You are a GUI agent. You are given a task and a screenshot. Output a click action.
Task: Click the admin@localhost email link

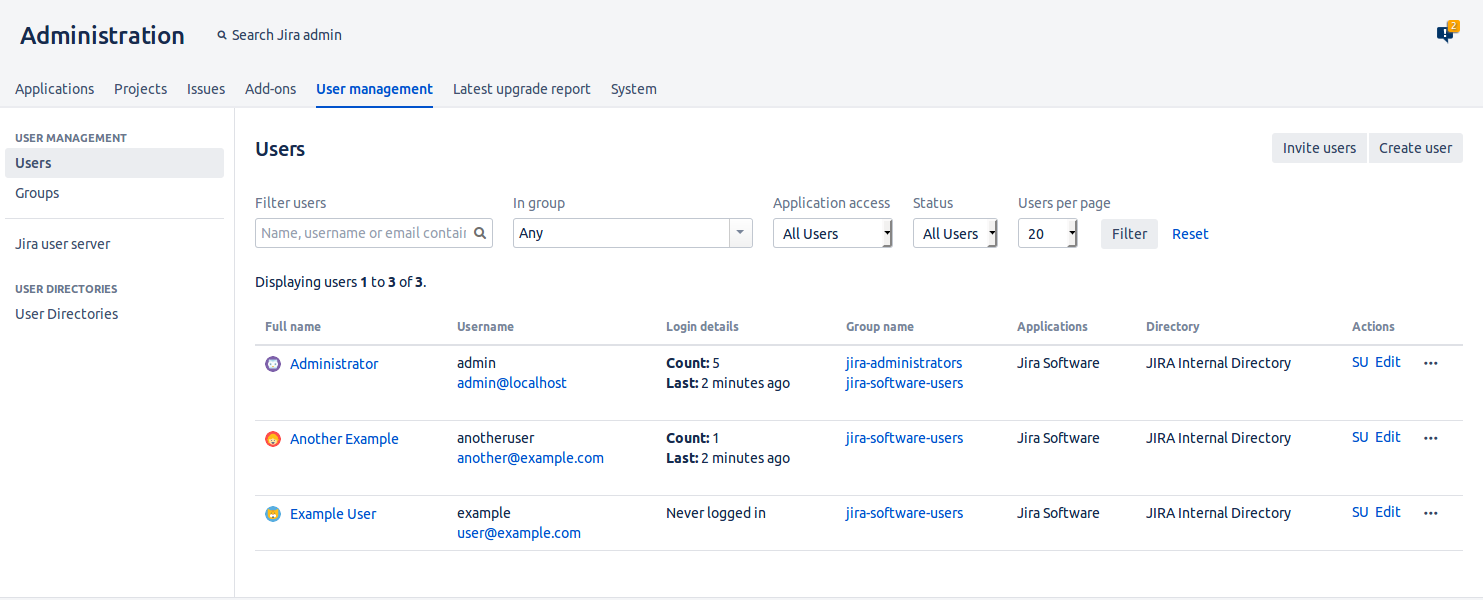pos(512,383)
